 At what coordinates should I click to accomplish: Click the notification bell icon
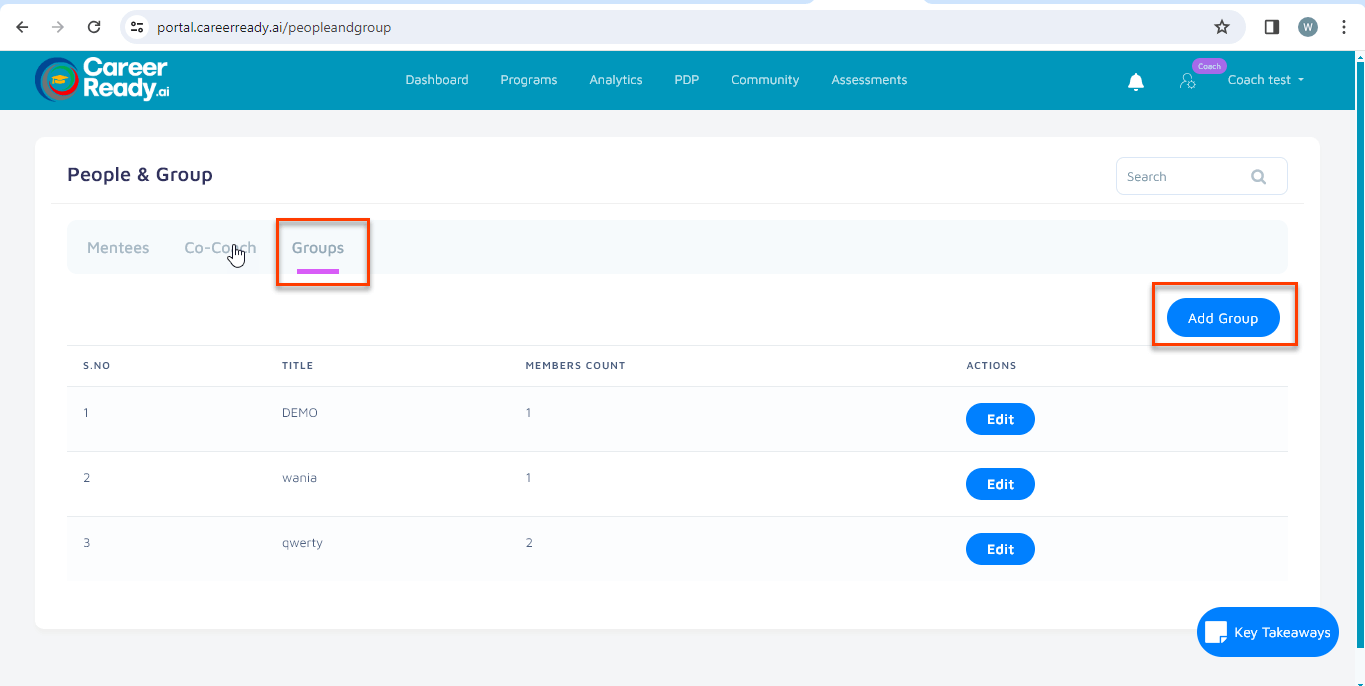[1136, 82]
